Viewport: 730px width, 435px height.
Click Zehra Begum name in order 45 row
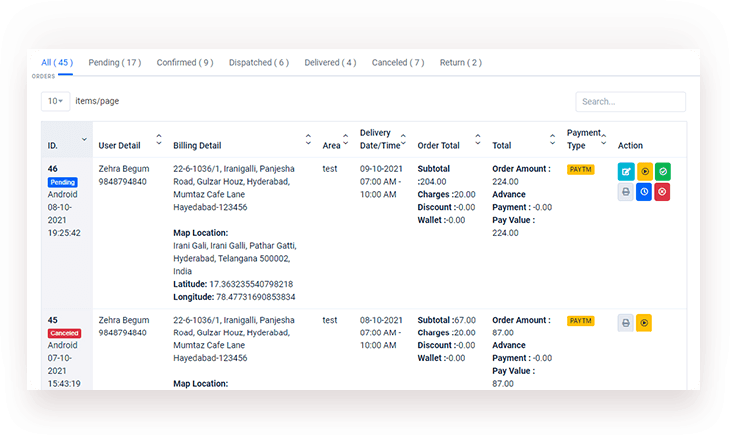coord(124,320)
